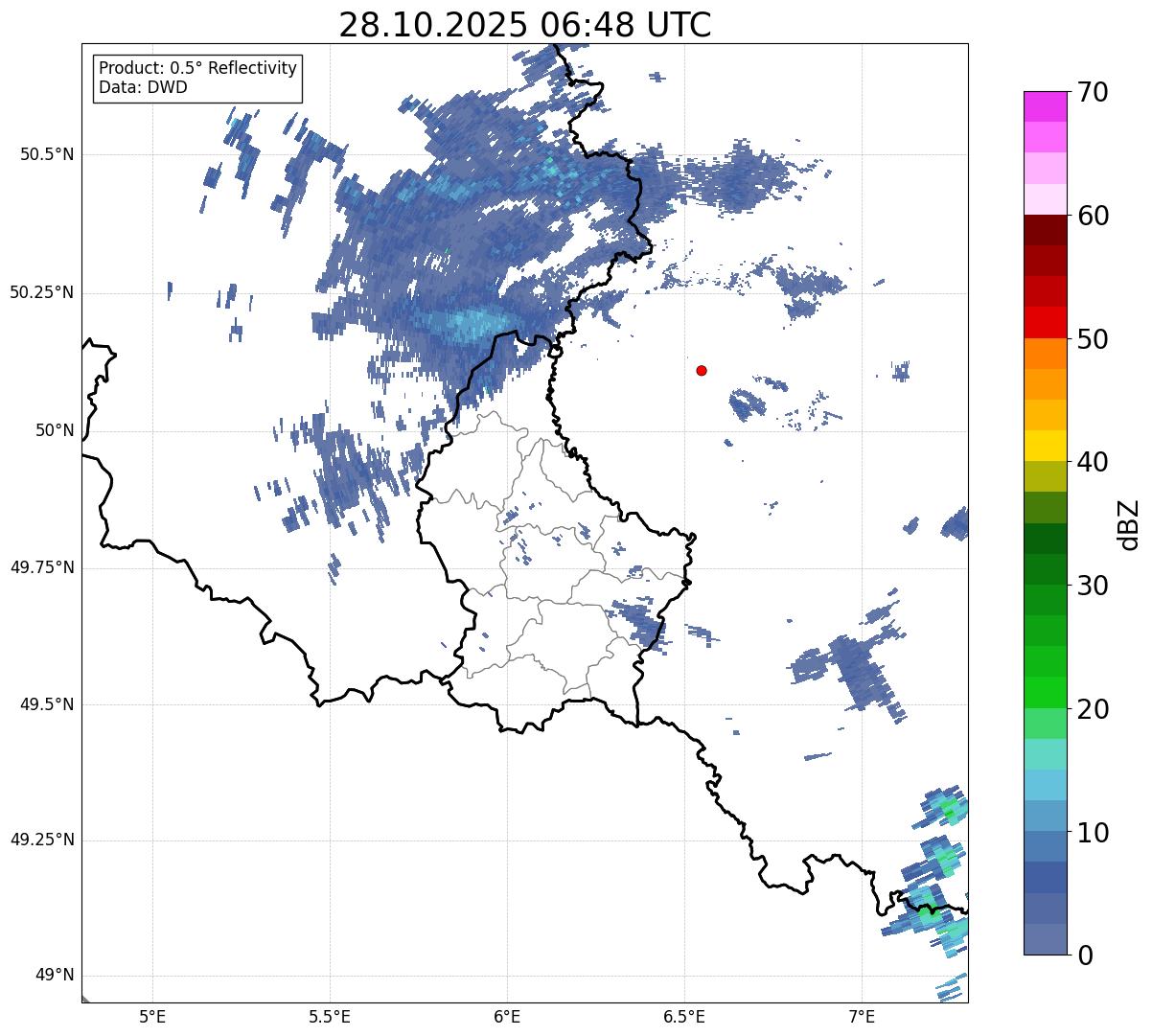Screen dimensions: 1152x1036
Task: Click the colorbar 50 tick label
Action: pyautogui.click(x=1093, y=339)
